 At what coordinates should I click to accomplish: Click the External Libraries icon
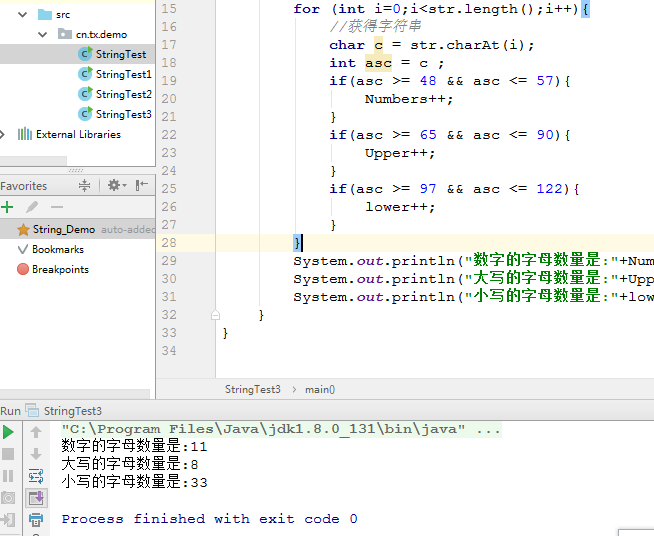[x=25, y=134]
